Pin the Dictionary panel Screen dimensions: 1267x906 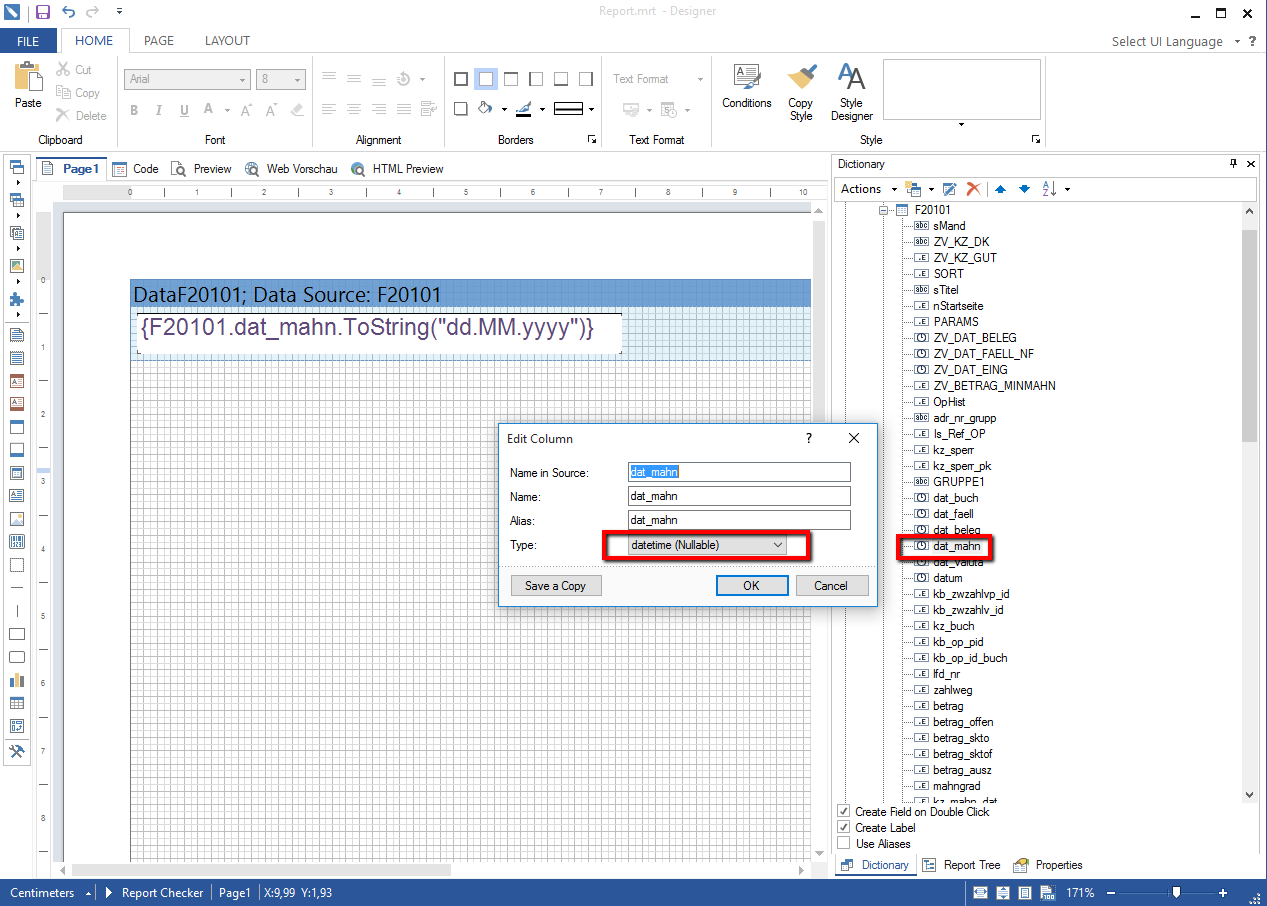(x=1233, y=163)
